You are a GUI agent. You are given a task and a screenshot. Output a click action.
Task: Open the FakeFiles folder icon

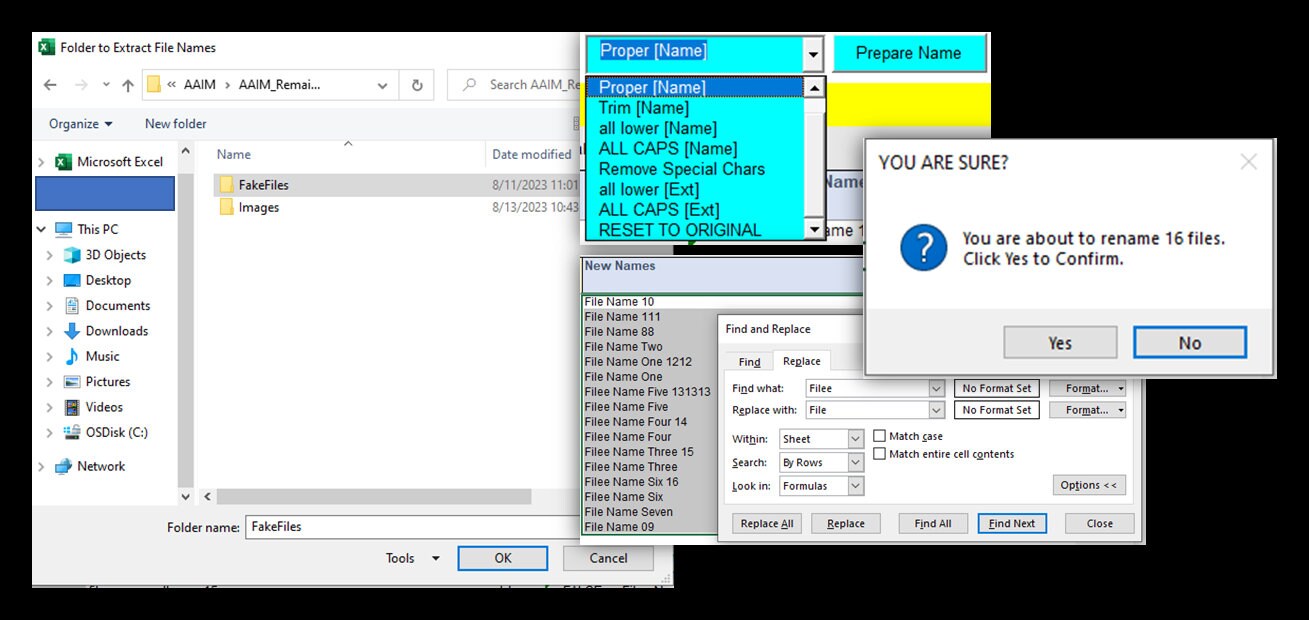[227, 184]
